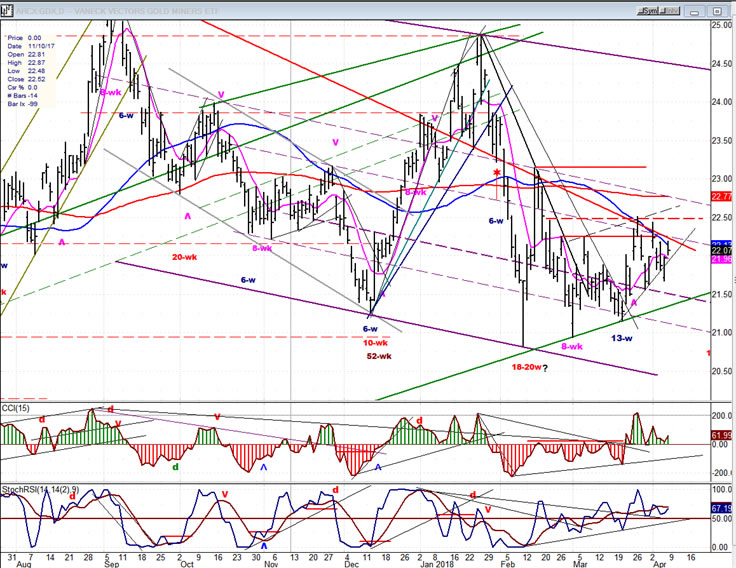Click the 13-w cycle marker label
Viewport: 736px width, 568px height.
[x=624, y=338]
